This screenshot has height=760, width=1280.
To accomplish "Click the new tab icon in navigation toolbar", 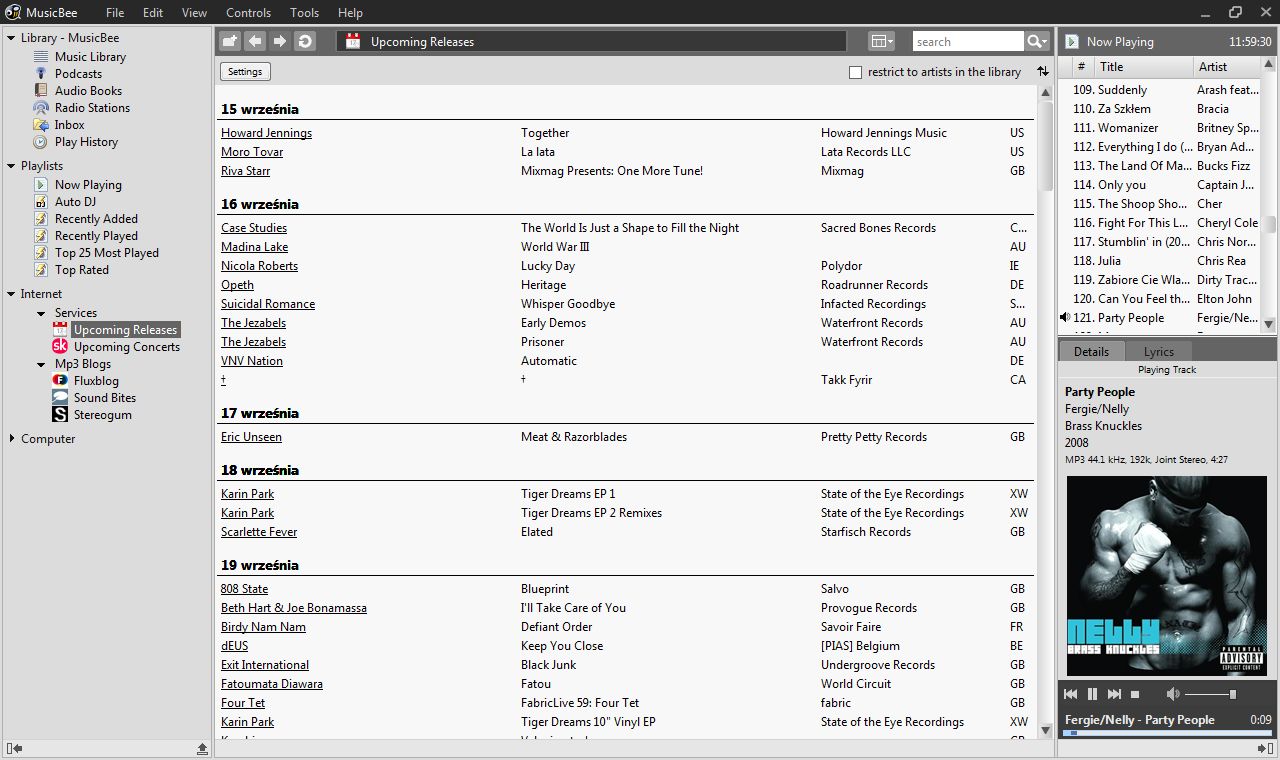I will click(231, 41).
